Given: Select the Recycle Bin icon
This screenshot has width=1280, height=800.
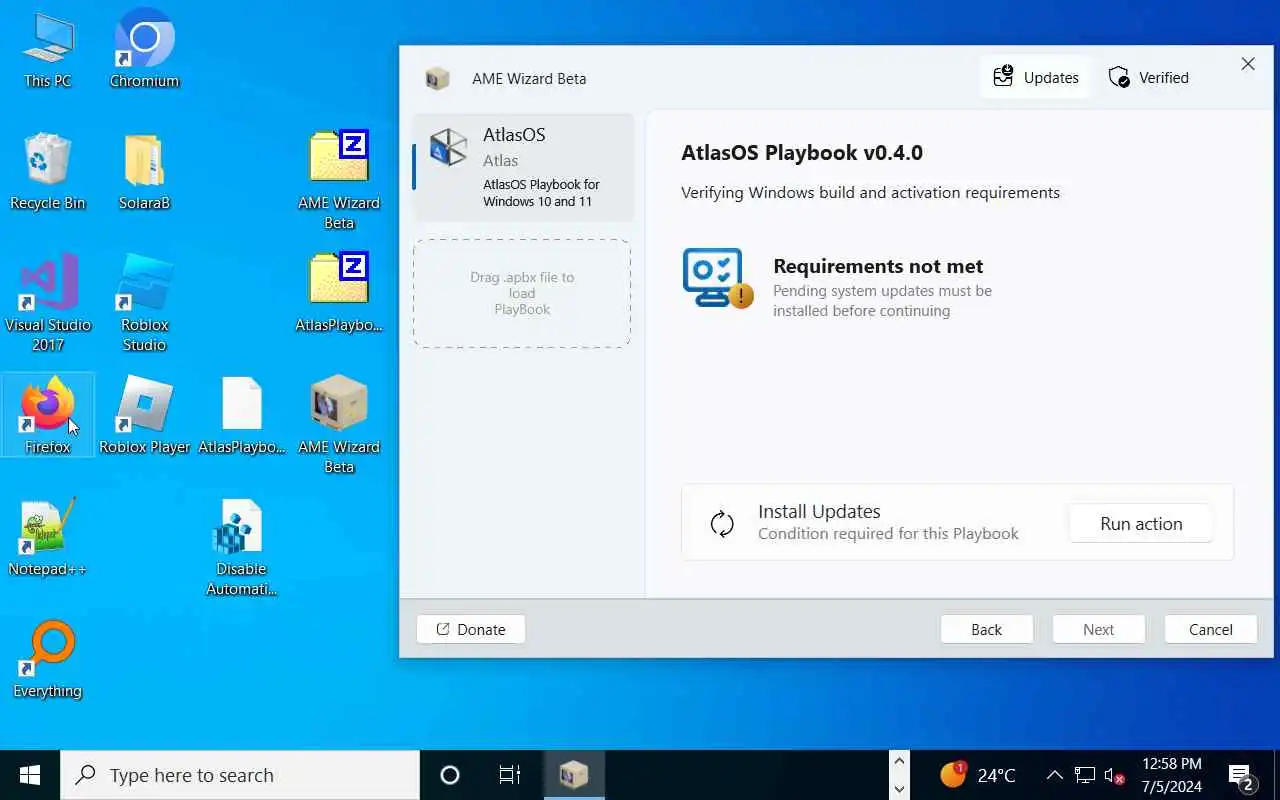Looking at the screenshot, I should point(48,172).
